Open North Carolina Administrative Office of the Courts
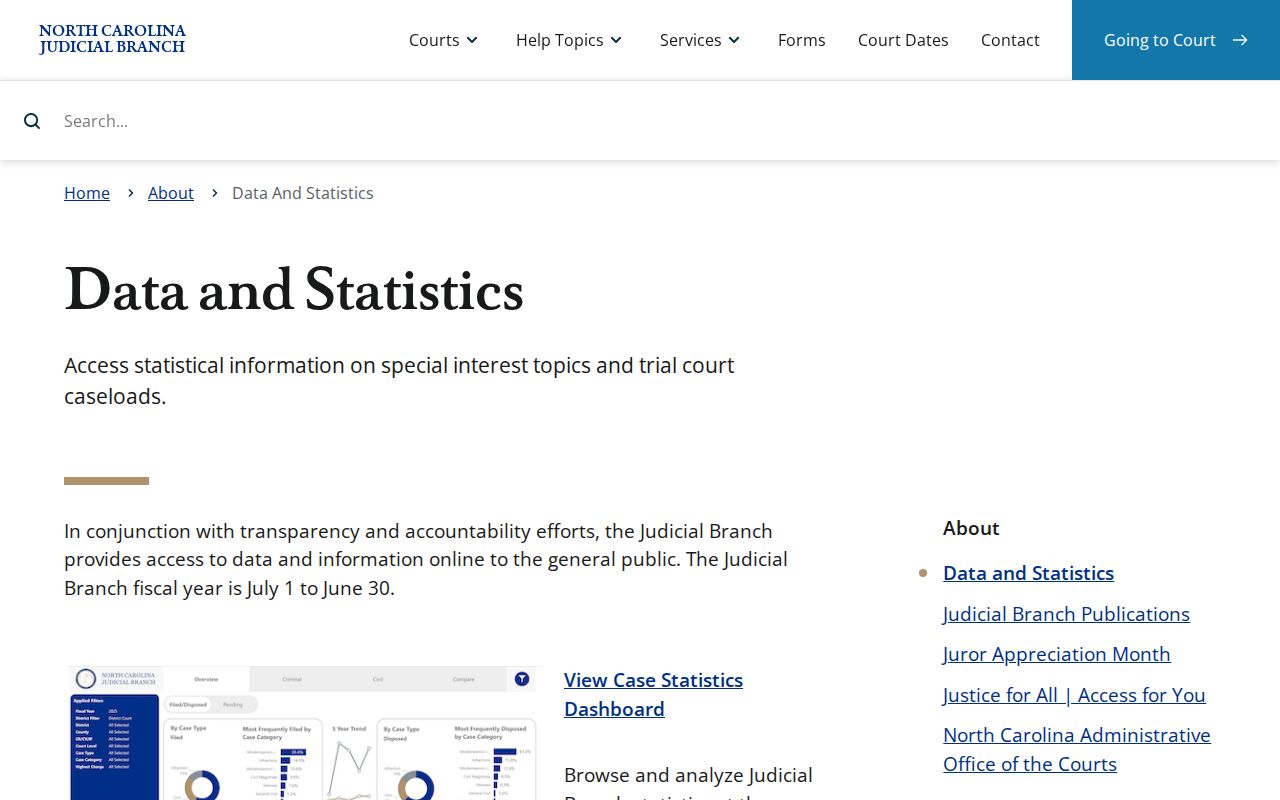Image resolution: width=1280 pixels, height=800 pixels. (x=1077, y=749)
